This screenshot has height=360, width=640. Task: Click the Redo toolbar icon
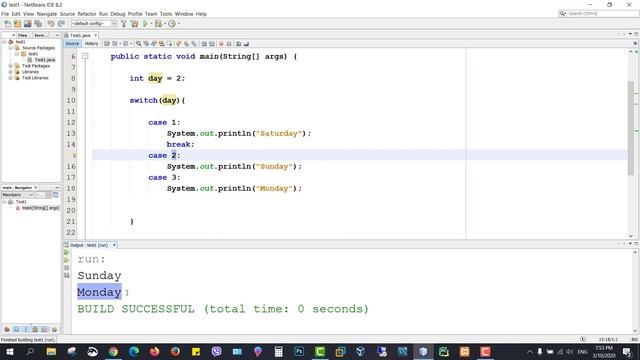pyautogui.click(x=61, y=24)
